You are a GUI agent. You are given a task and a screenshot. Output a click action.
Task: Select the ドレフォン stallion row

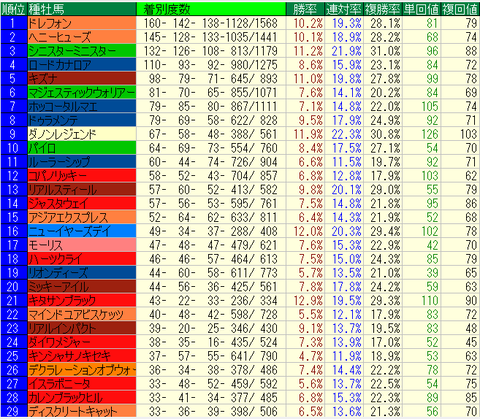tap(240, 23)
